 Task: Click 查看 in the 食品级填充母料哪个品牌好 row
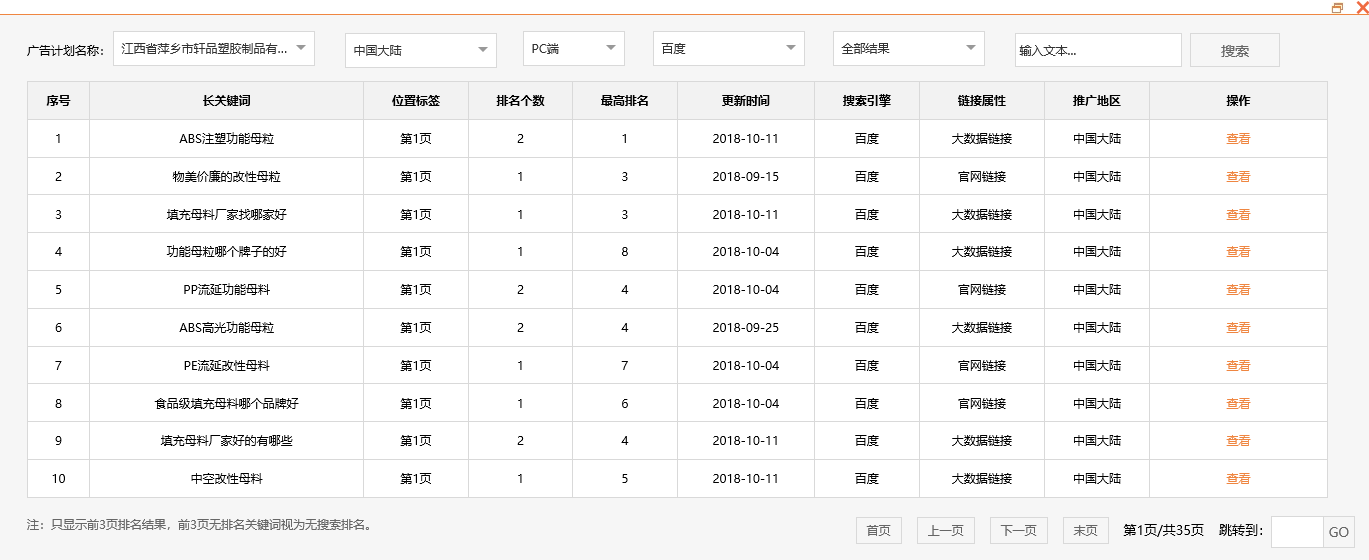[1238, 404]
